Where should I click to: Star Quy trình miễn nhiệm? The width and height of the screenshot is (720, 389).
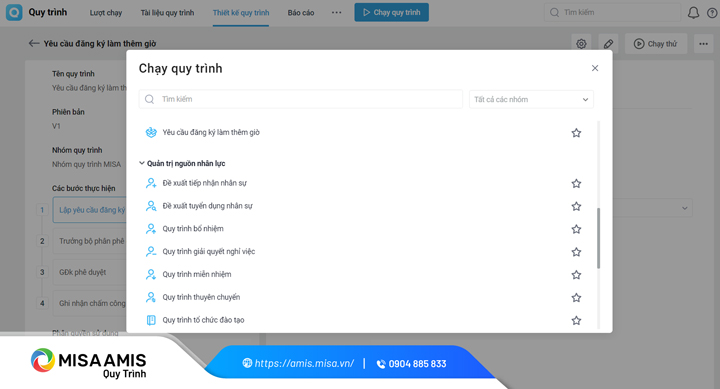pos(576,275)
